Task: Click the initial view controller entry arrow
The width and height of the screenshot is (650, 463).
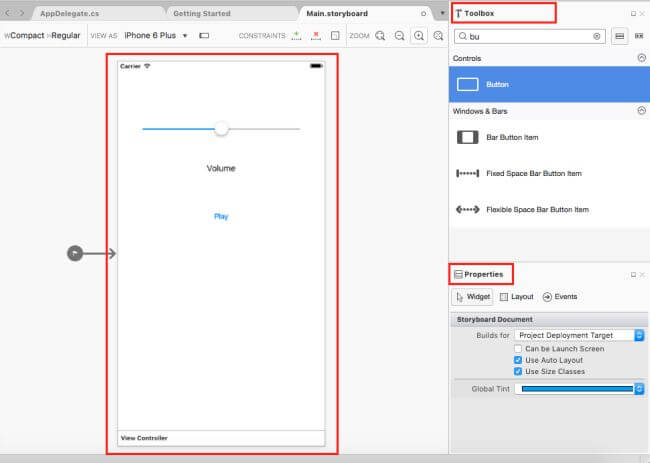Action: pyautogui.click(x=92, y=253)
